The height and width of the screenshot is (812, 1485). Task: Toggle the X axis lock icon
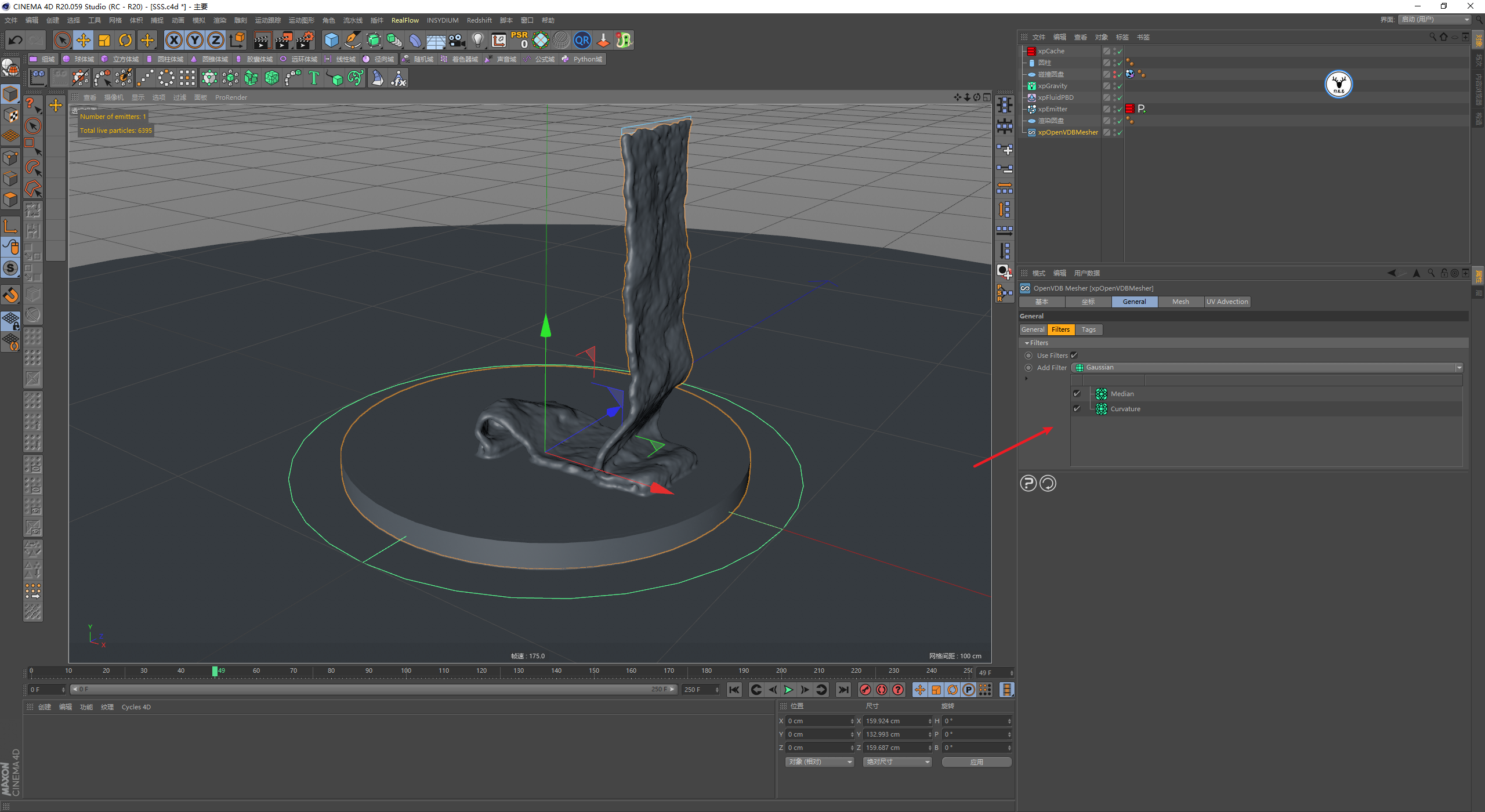173,40
